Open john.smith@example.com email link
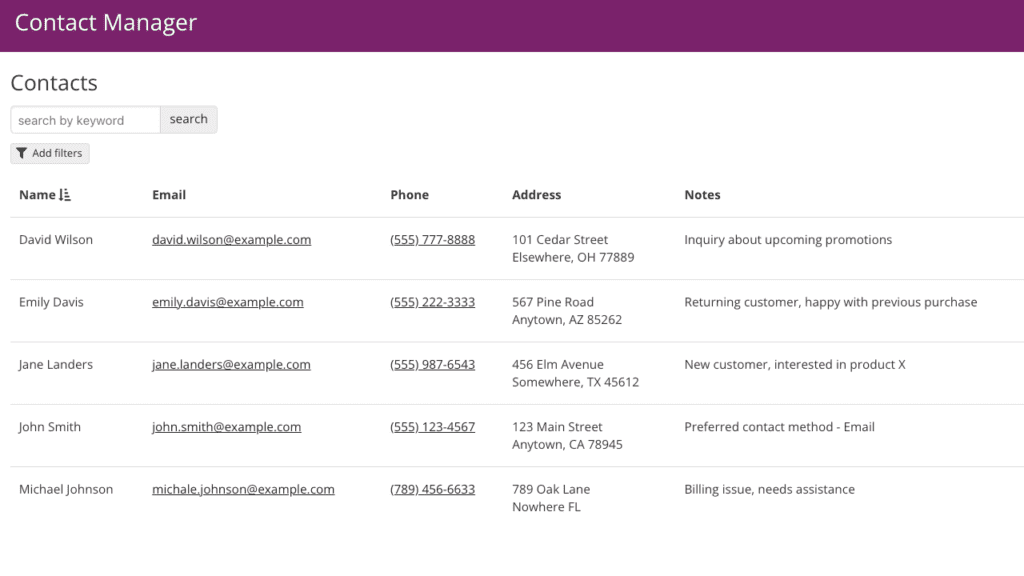The image size is (1024, 576). [226, 427]
